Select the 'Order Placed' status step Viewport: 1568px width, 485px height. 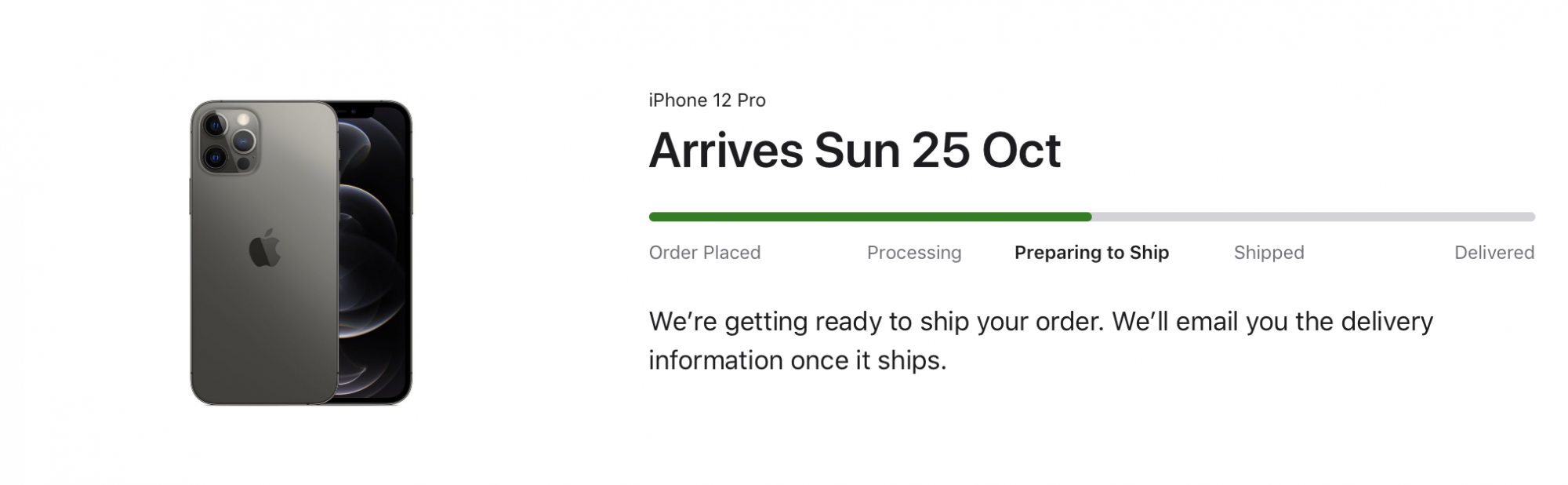pyautogui.click(x=704, y=253)
